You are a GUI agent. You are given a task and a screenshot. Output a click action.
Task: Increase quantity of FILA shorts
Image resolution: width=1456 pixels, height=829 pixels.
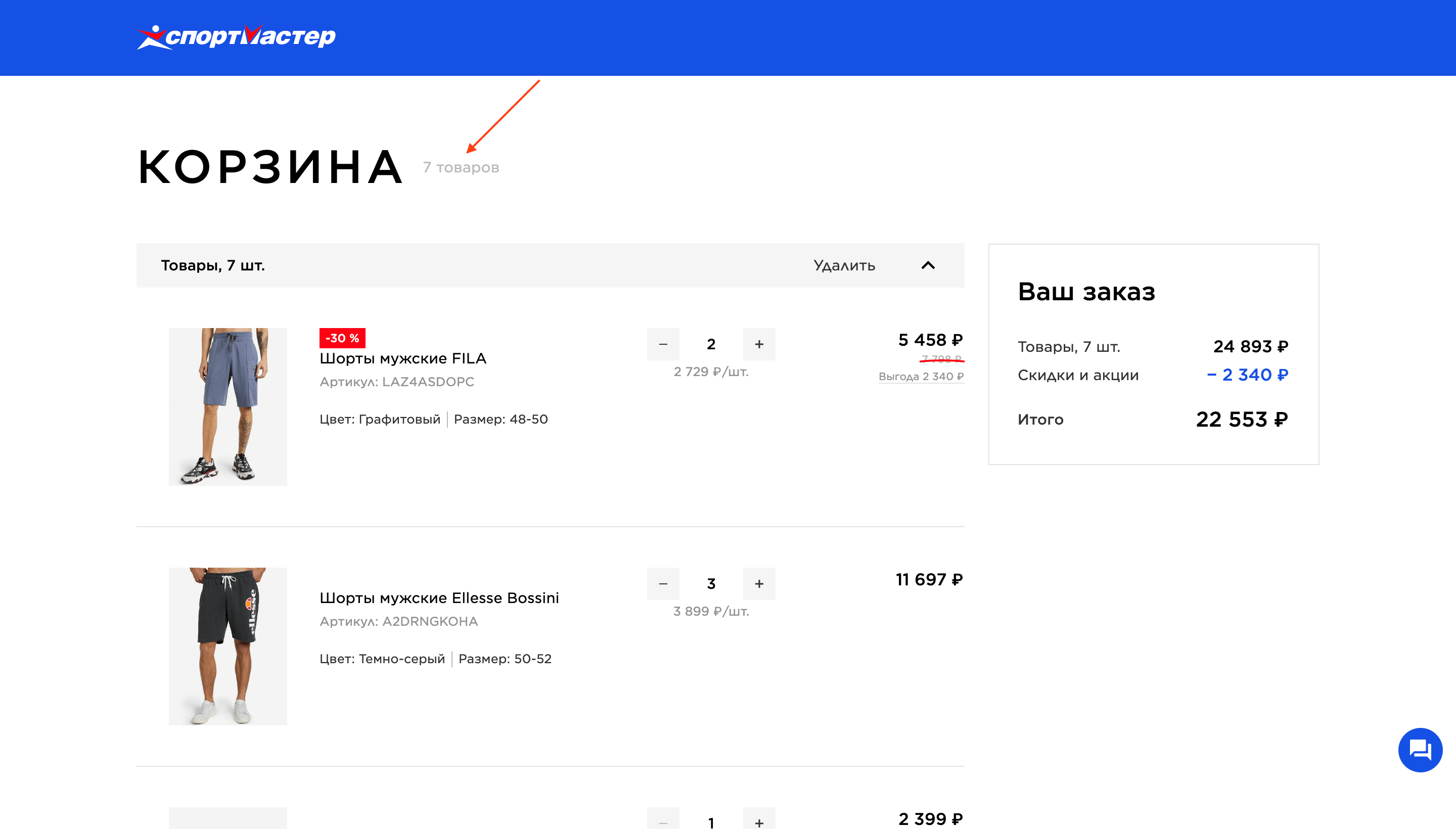759,344
